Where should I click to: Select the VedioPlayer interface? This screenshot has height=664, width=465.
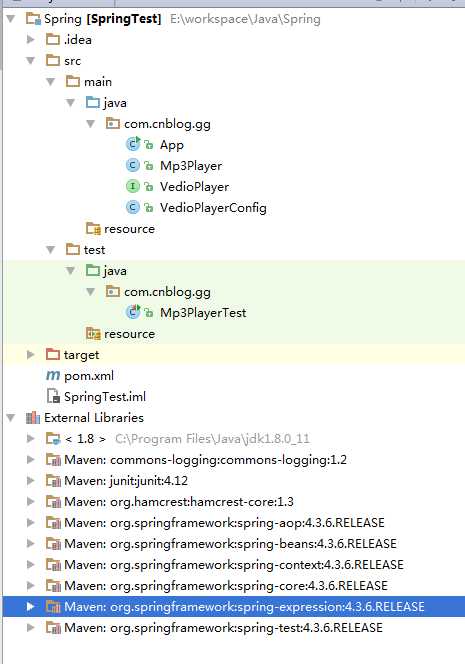pos(194,187)
